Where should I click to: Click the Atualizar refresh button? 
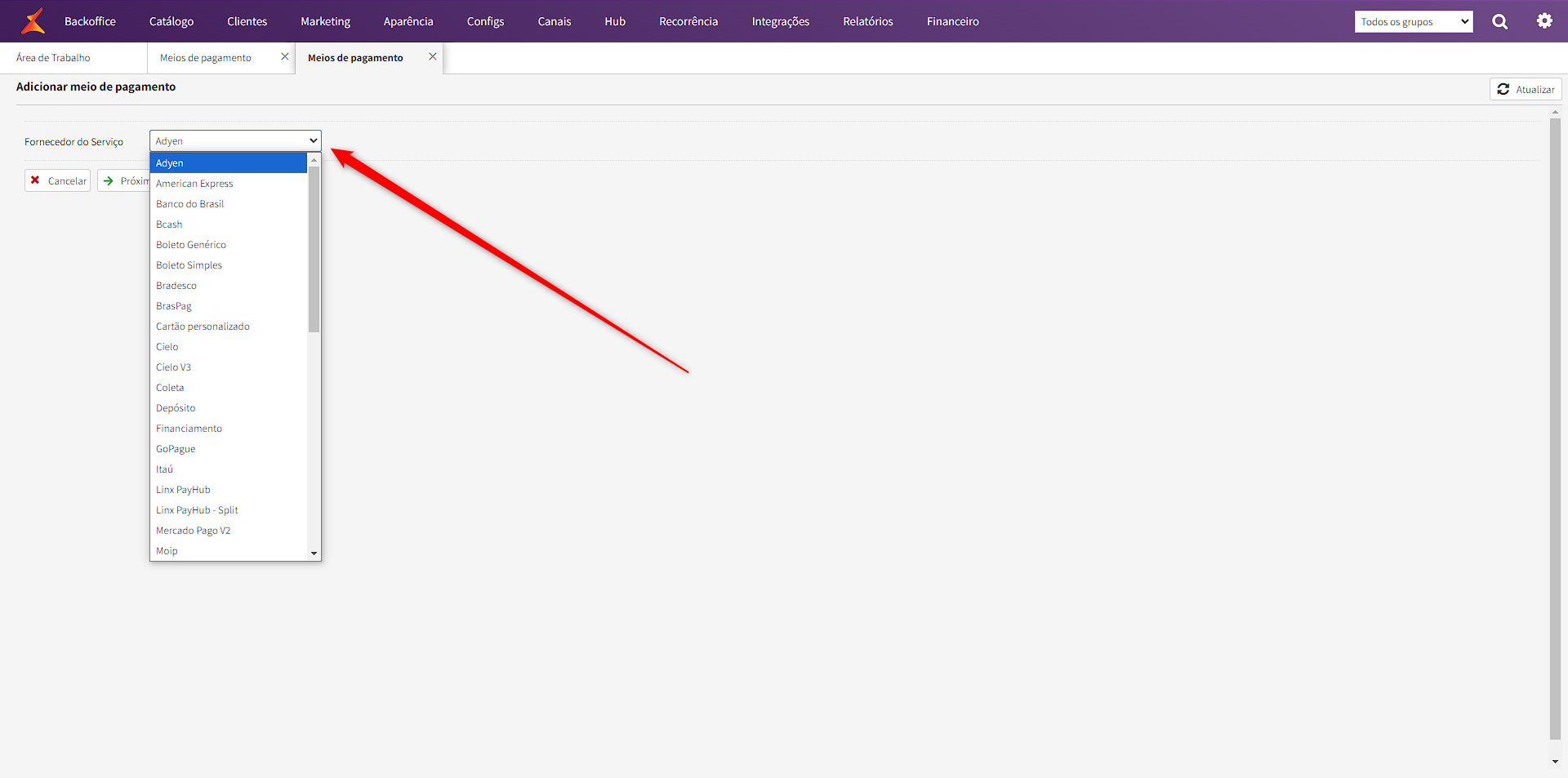(x=1526, y=89)
